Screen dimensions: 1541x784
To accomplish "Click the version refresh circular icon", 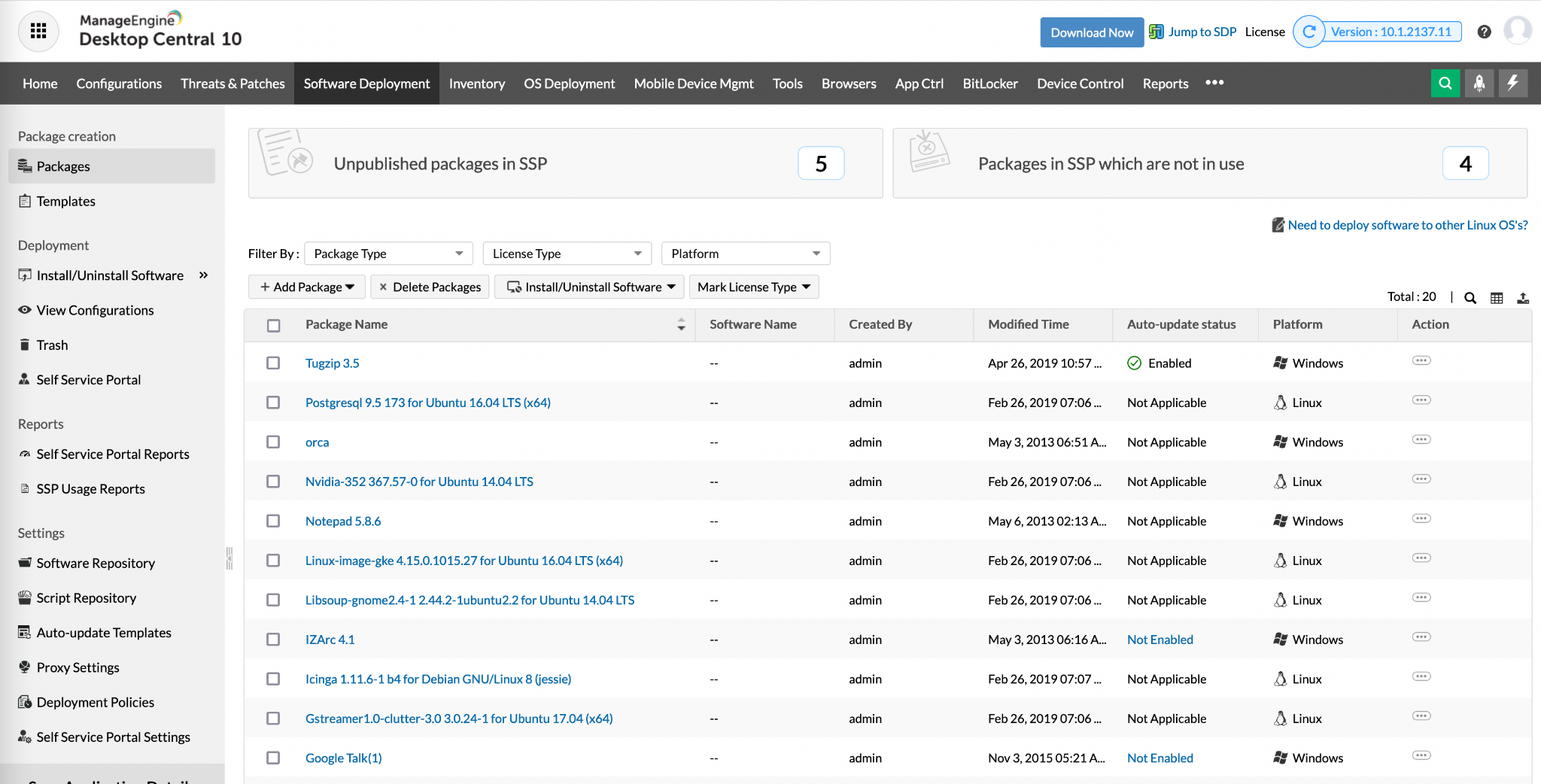I will (x=1309, y=32).
